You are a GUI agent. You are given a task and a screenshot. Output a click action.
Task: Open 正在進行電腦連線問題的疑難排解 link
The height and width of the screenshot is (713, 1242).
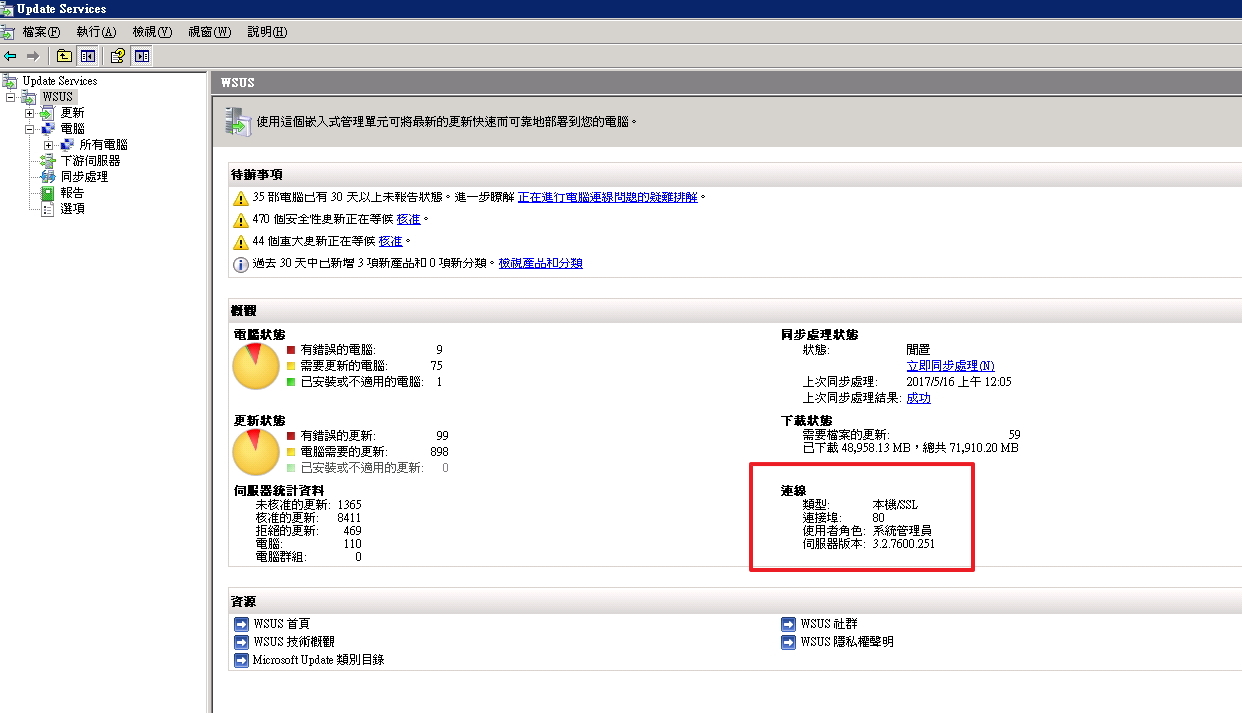point(608,198)
